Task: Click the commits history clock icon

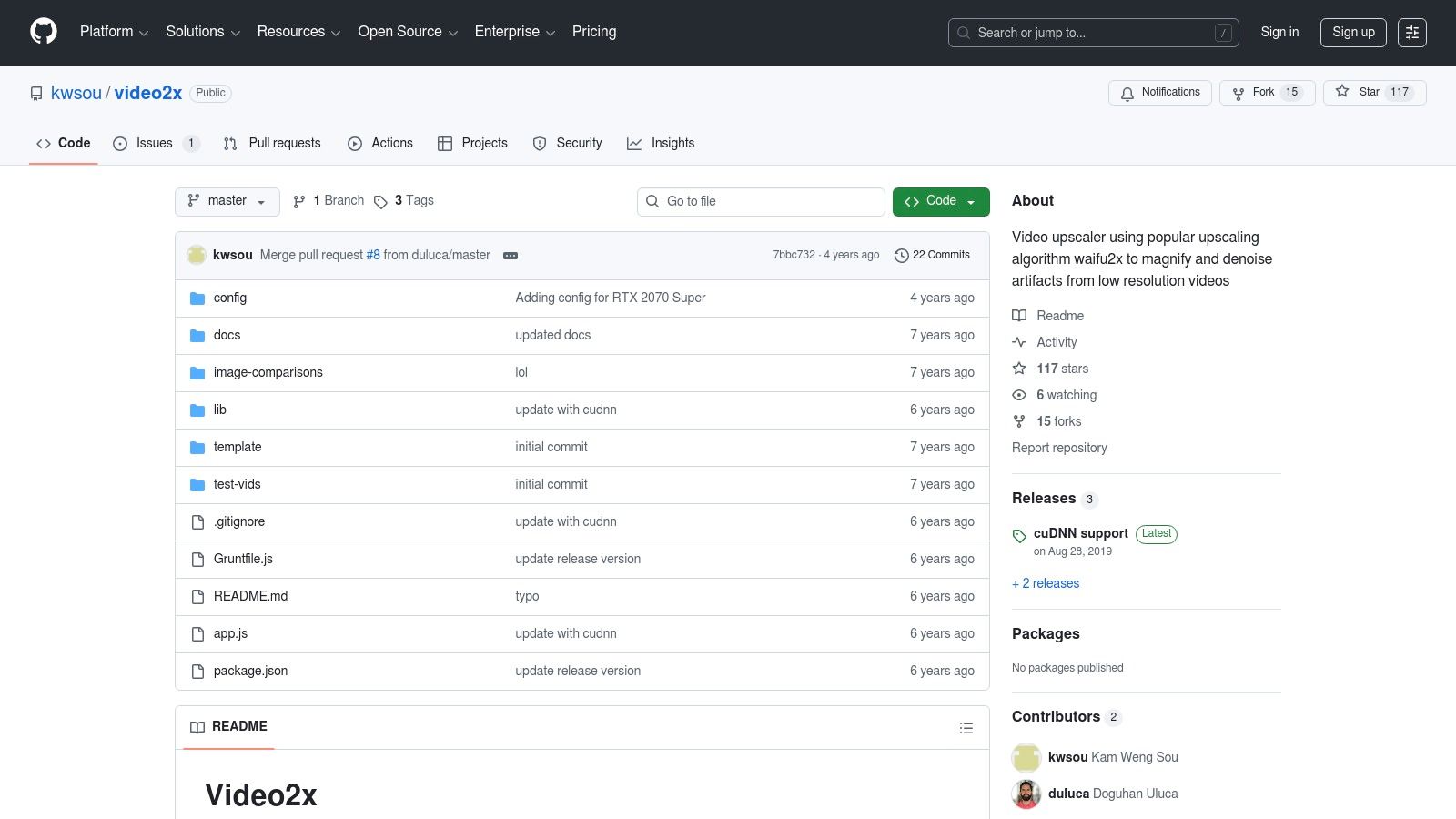Action: pyautogui.click(x=902, y=256)
